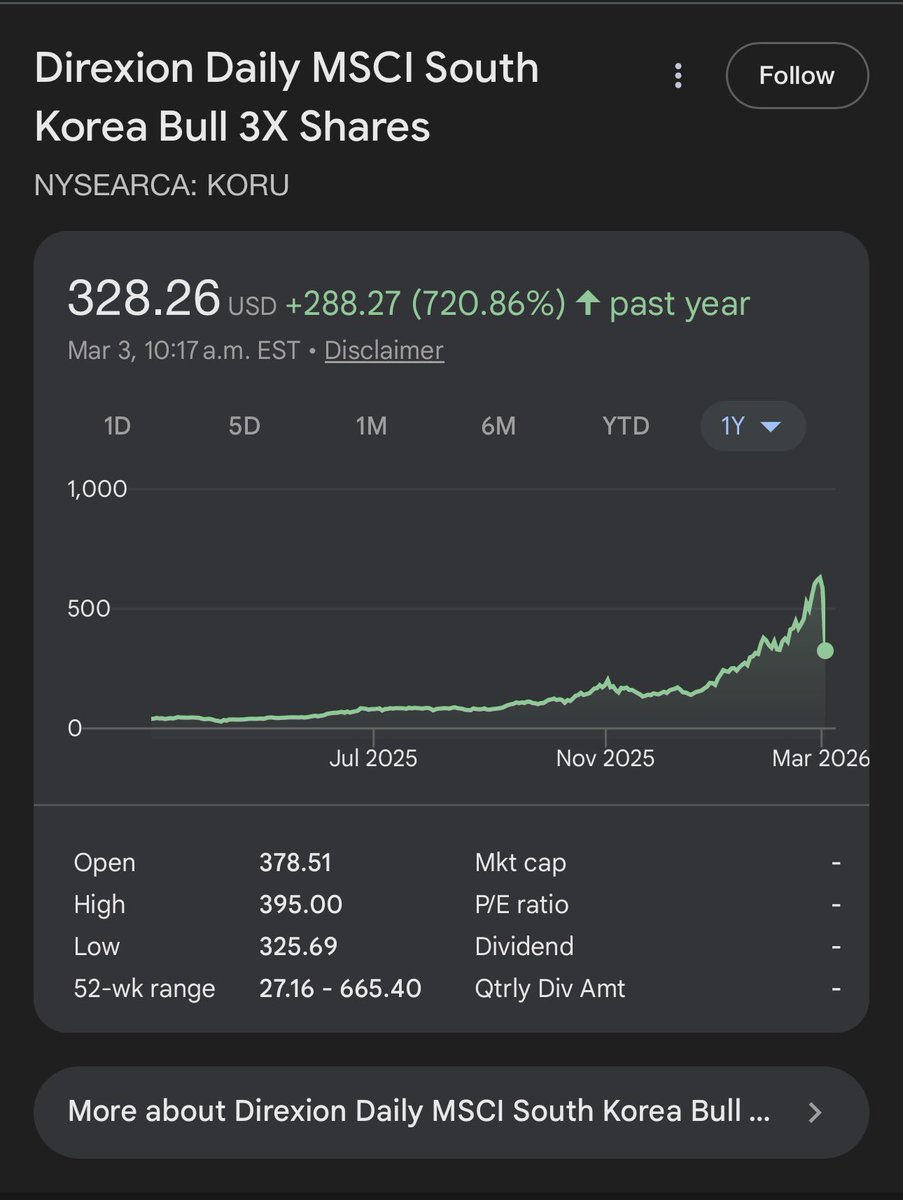Click the Dividend label
The image size is (903, 1200).
[x=524, y=946]
